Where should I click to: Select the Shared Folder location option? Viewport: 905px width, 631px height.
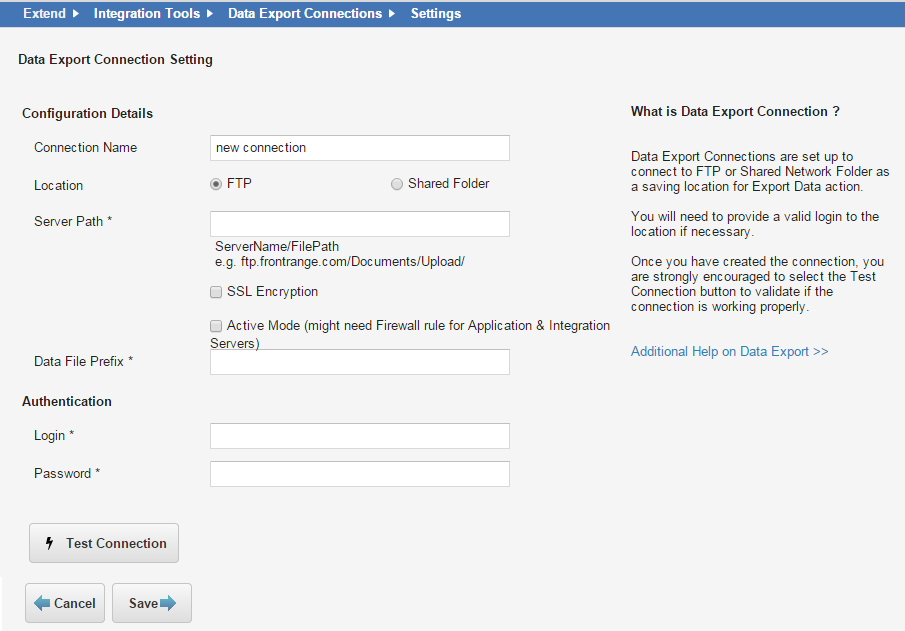coord(397,184)
